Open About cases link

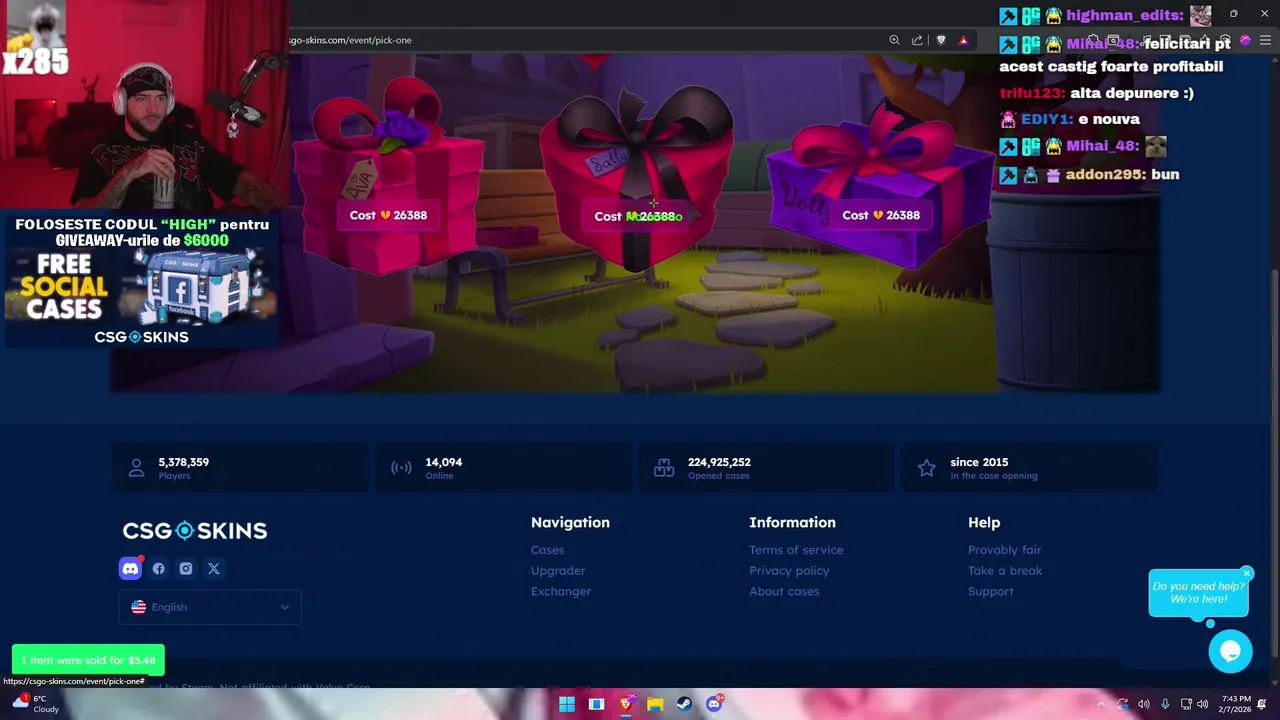pos(784,591)
